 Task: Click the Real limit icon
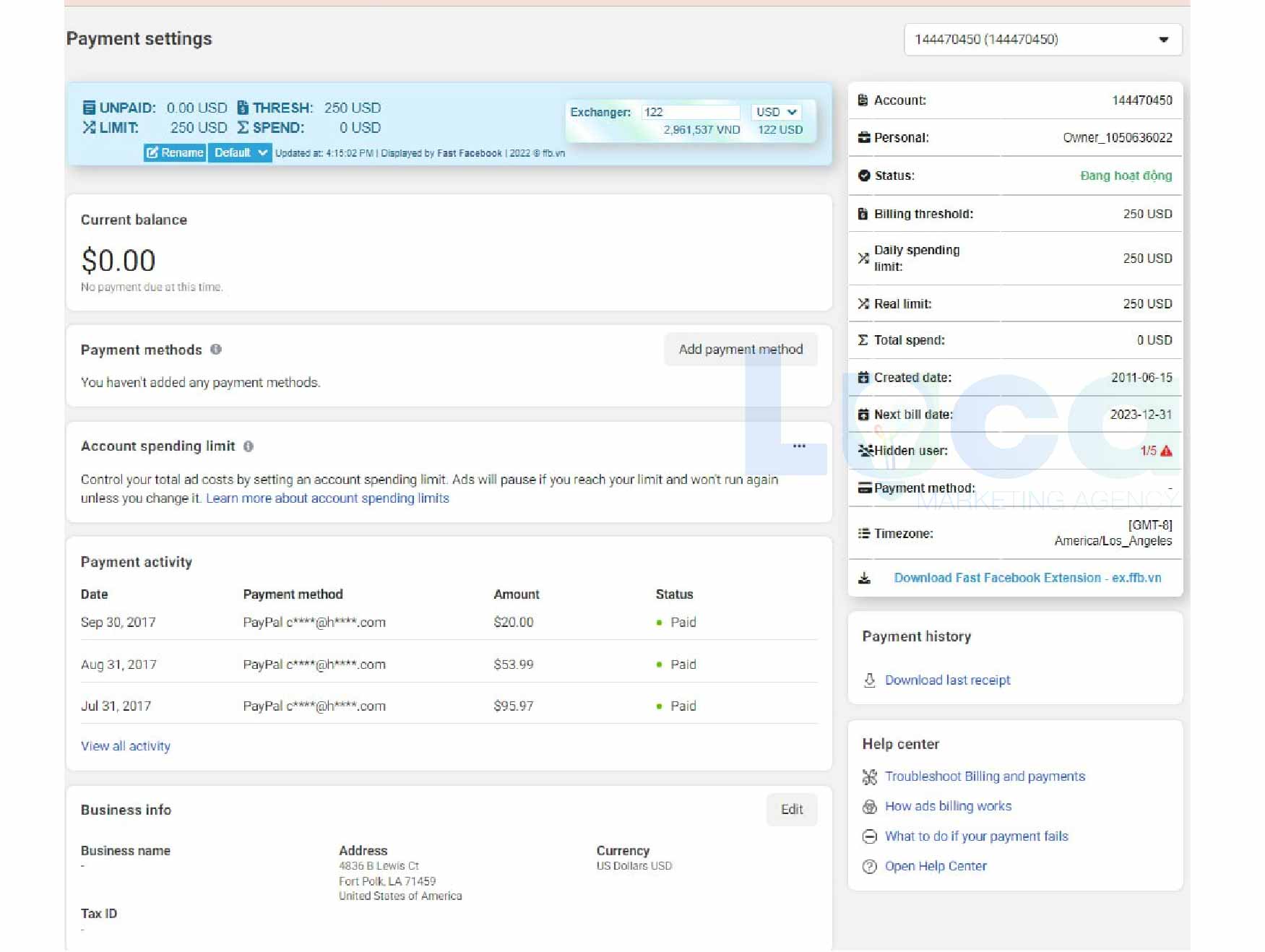click(863, 304)
